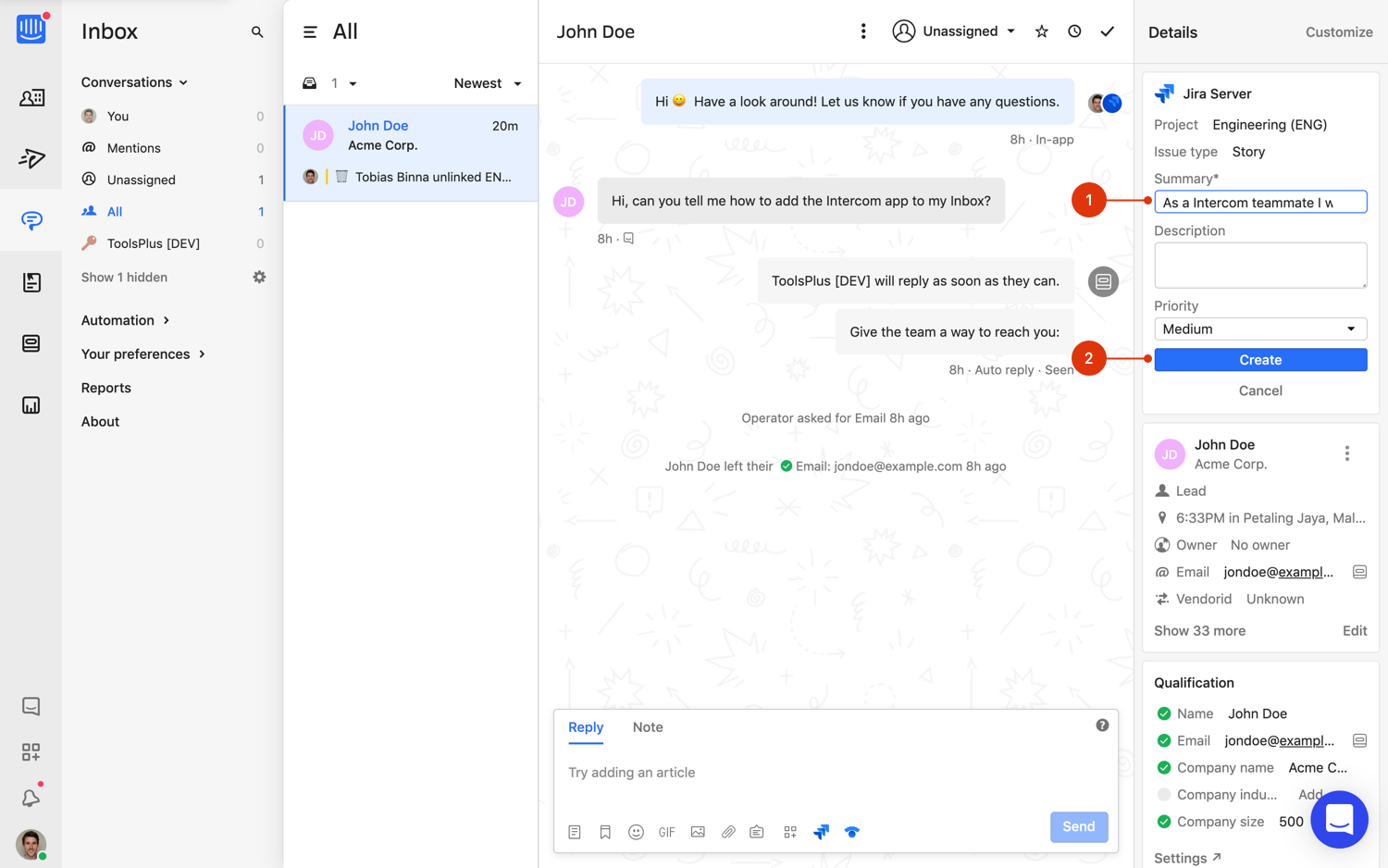Open the Jira icon in reply toolbar
Image resolution: width=1388 pixels, height=868 pixels.
821,832
